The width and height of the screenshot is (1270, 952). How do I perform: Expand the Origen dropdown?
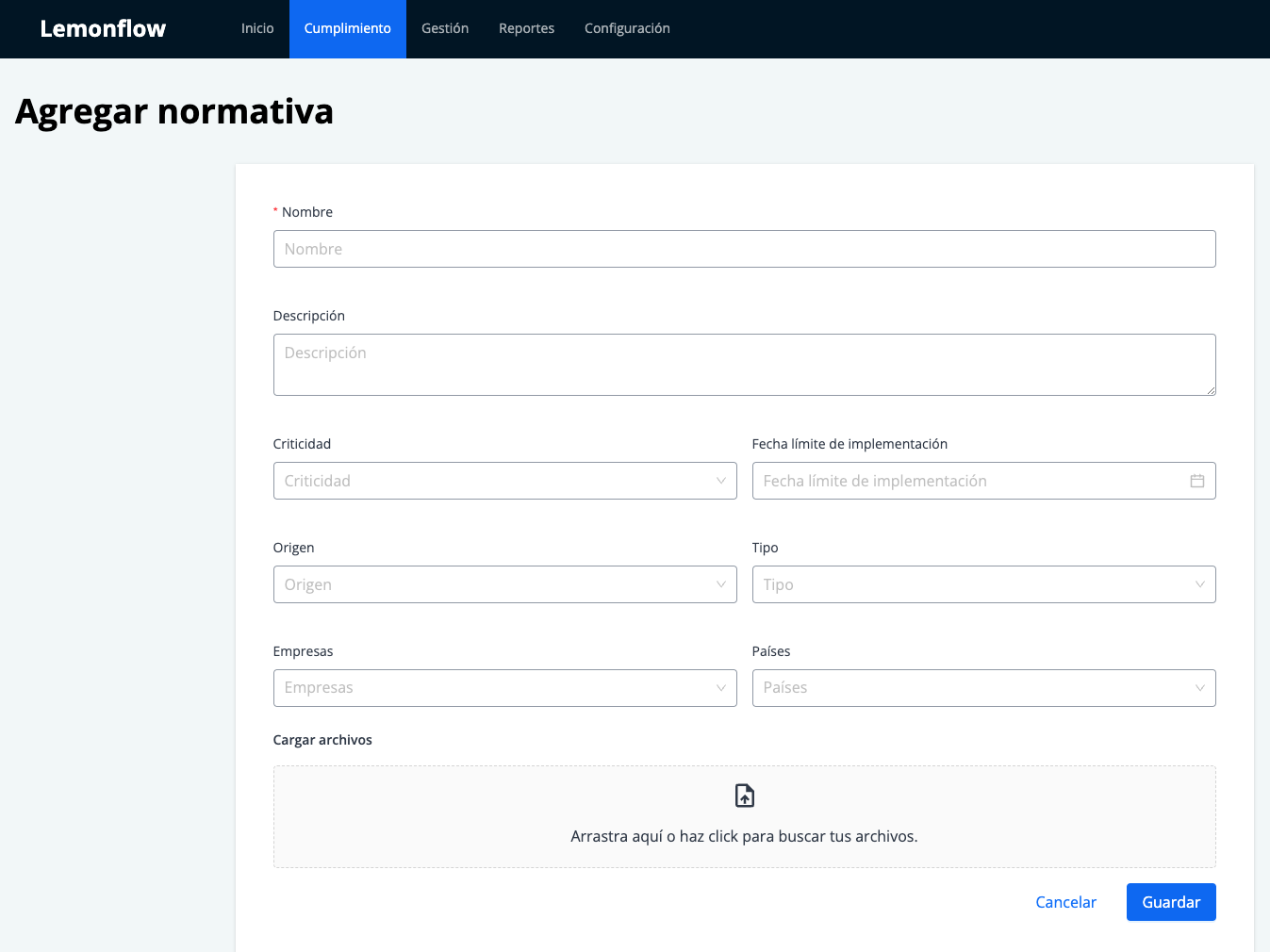pos(505,584)
